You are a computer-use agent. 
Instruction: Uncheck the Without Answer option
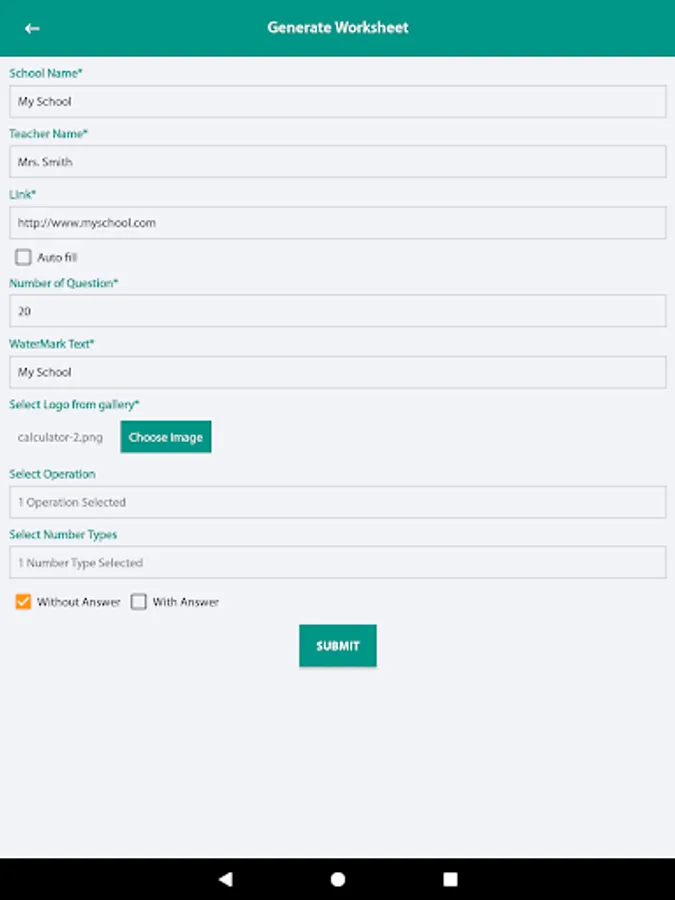24,602
